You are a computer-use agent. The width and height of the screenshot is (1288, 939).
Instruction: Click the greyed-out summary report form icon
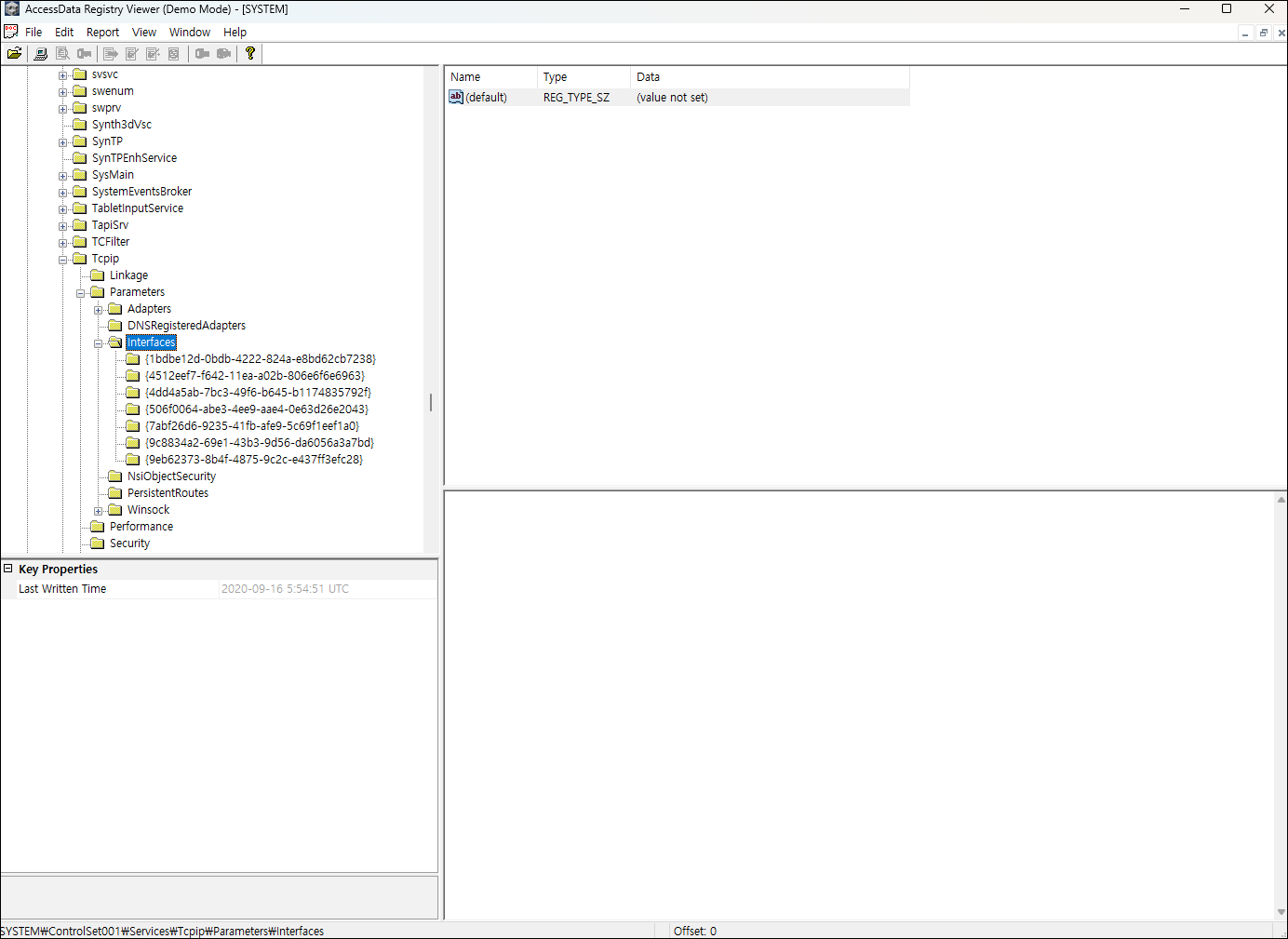[174, 54]
